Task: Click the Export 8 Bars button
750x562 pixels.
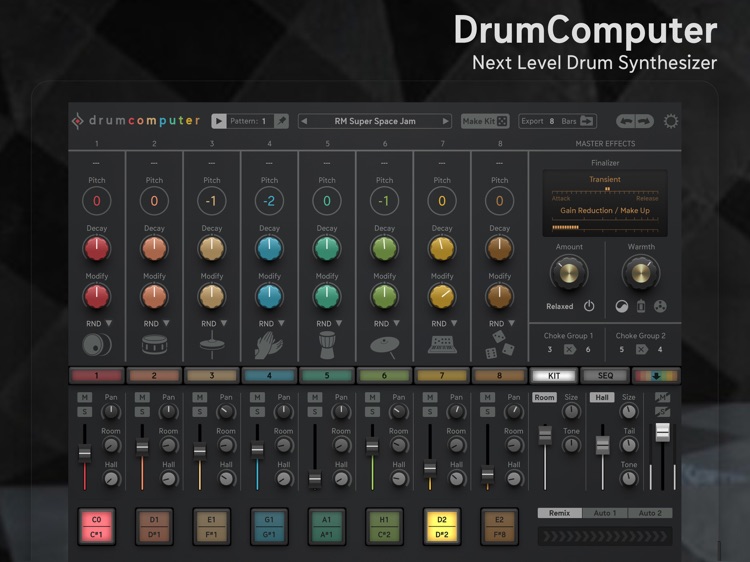Action: 558,121
